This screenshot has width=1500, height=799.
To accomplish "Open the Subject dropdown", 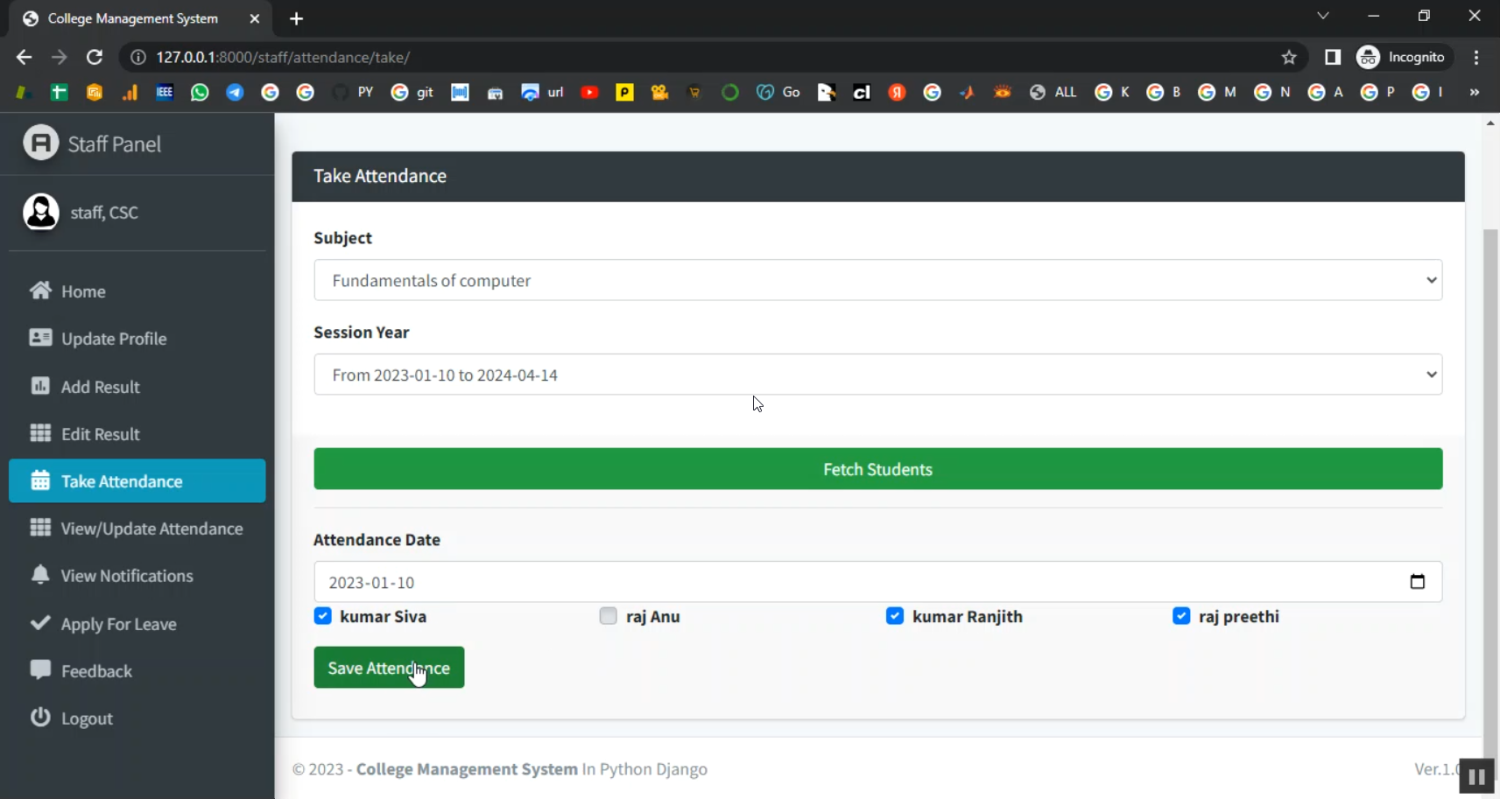I will coord(877,280).
